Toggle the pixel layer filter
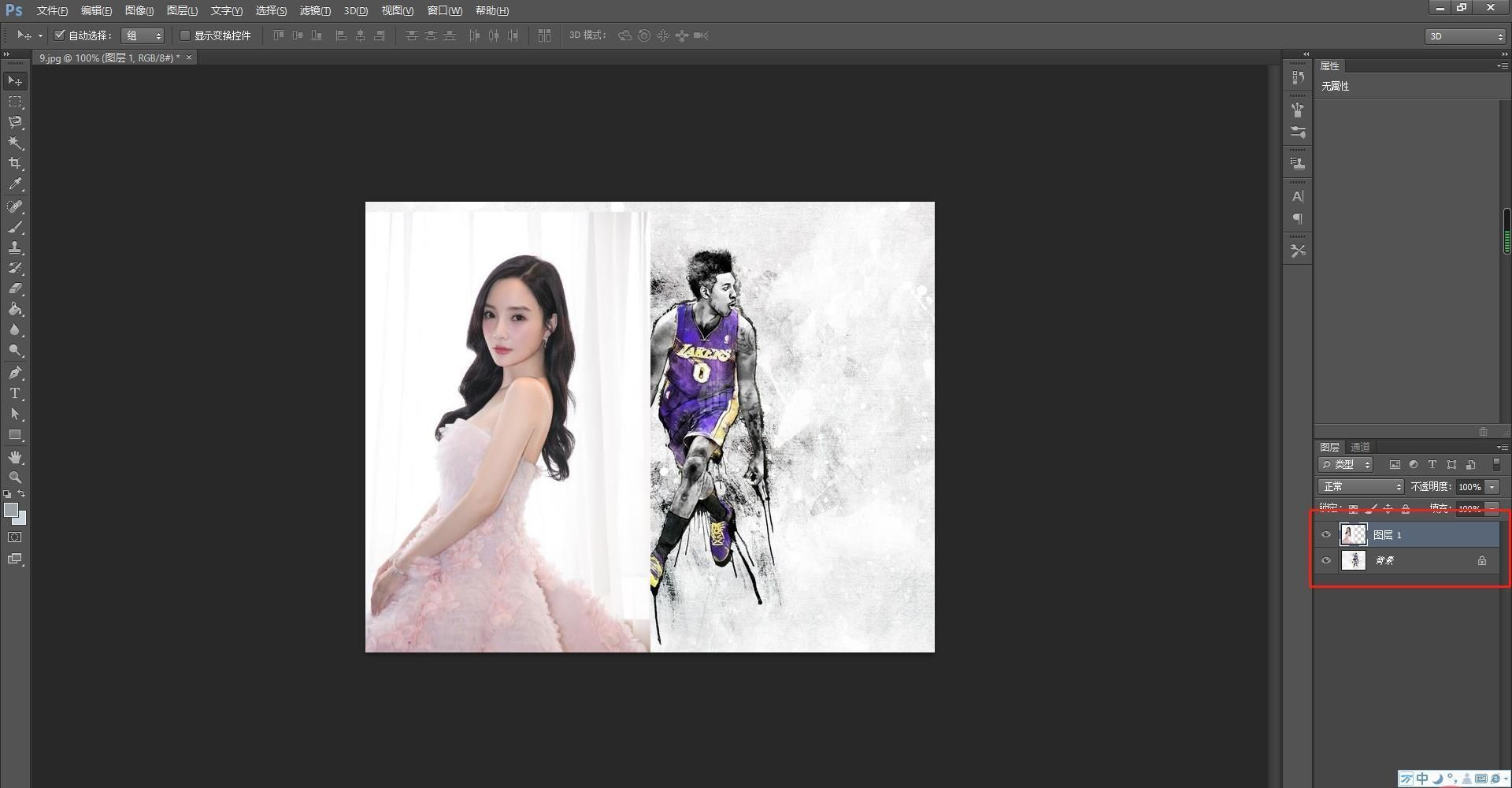 [1395, 465]
